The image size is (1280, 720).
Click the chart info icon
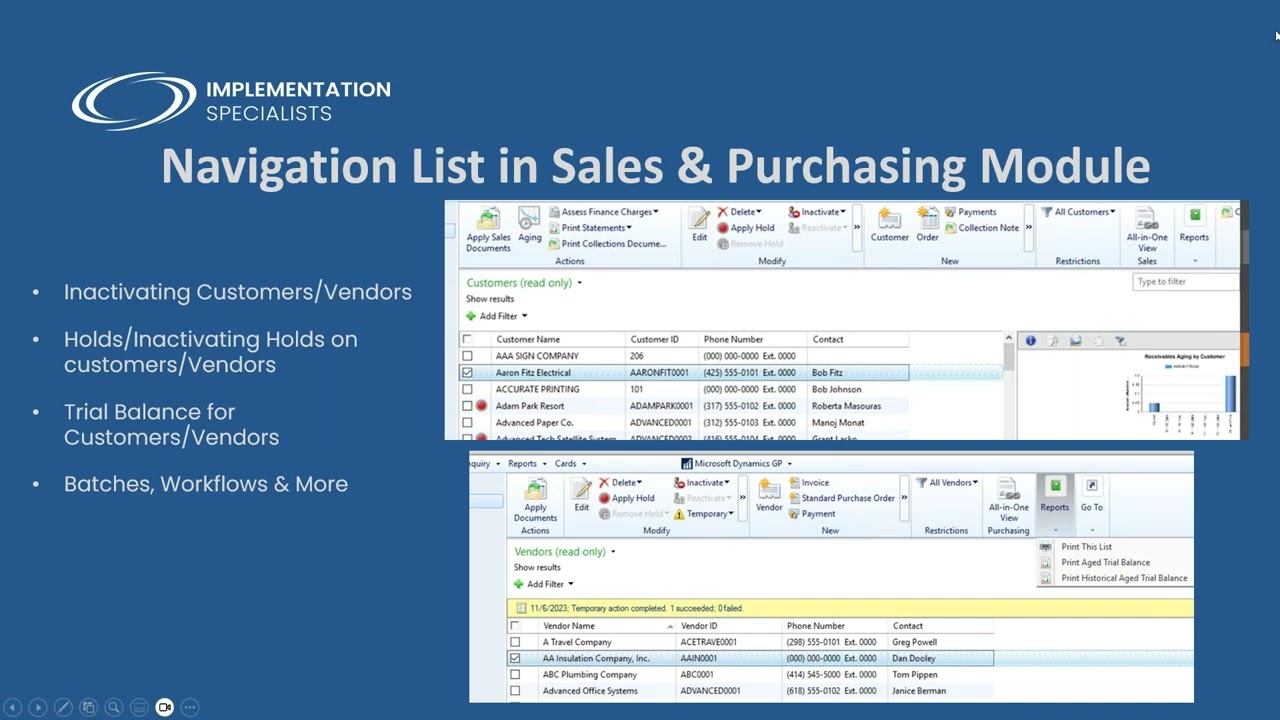coord(1030,341)
